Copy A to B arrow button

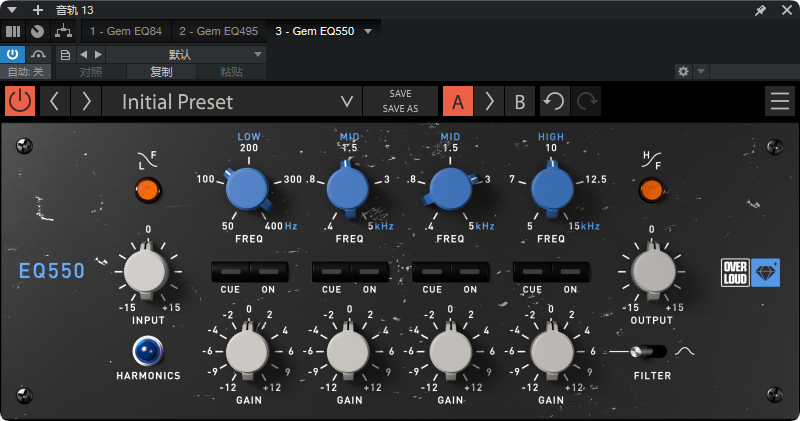[x=489, y=101]
